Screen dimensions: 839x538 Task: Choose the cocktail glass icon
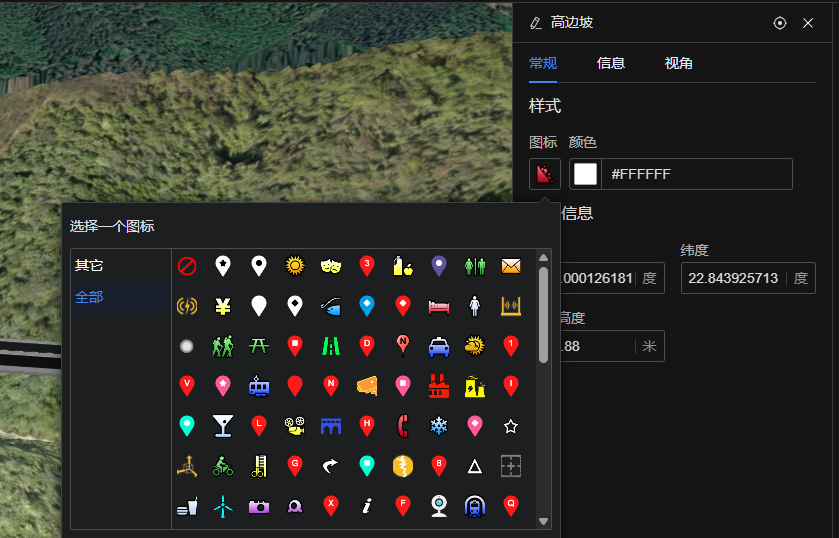(223, 426)
